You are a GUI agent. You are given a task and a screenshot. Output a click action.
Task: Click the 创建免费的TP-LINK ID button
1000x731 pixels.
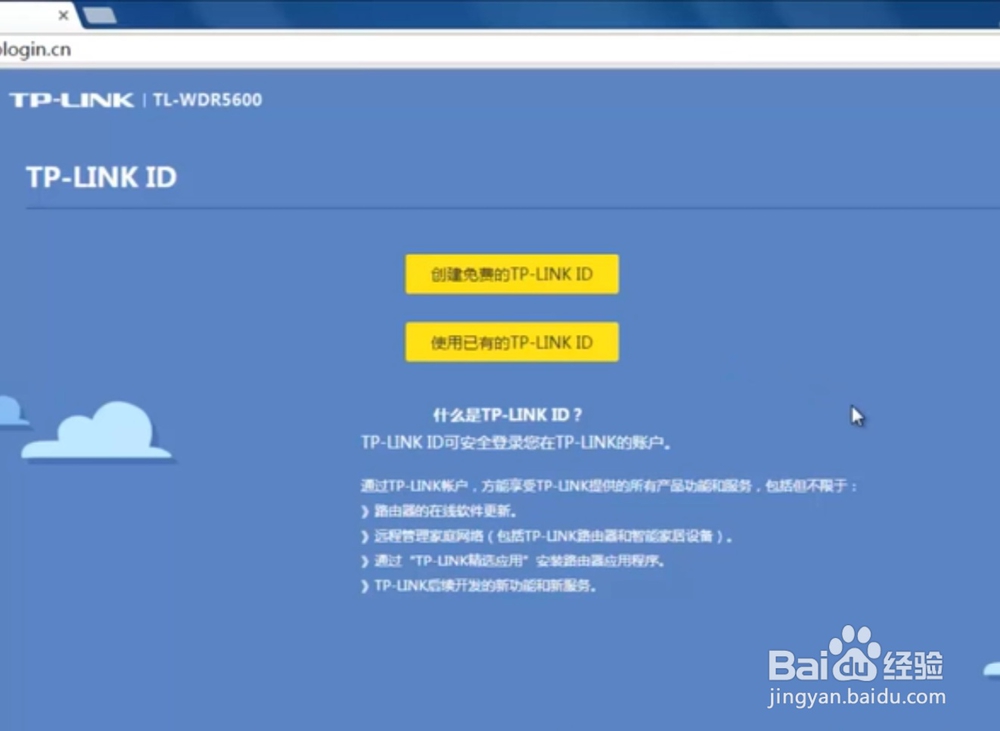pyautogui.click(x=511, y=274)
